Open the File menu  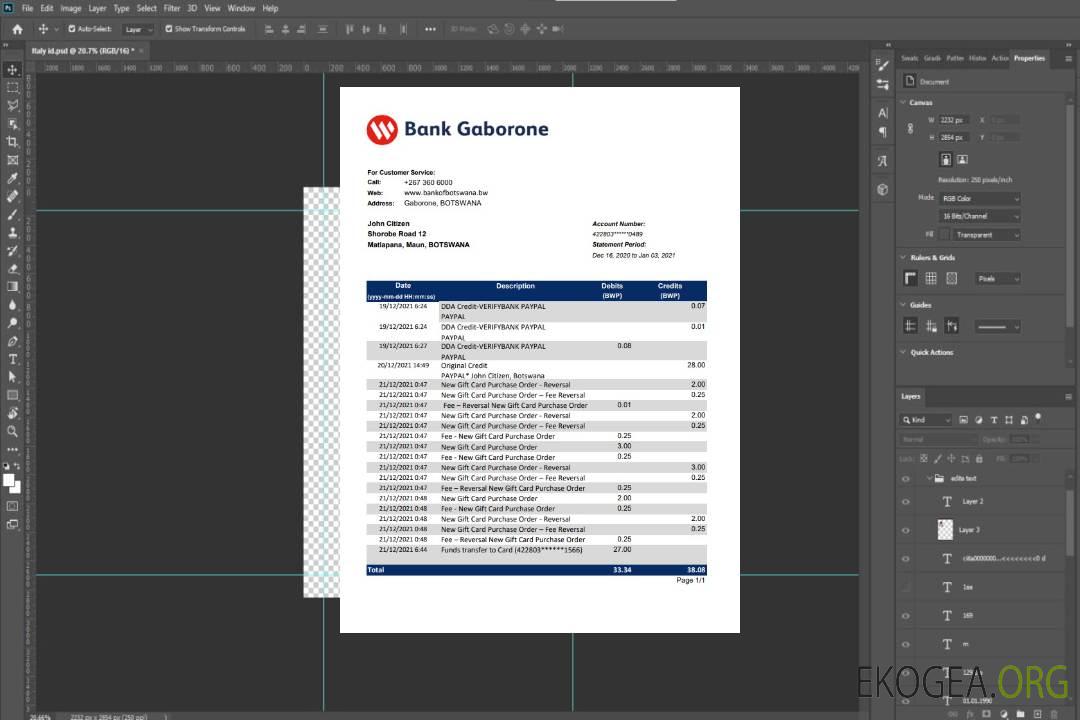click(x=27, y=8)
